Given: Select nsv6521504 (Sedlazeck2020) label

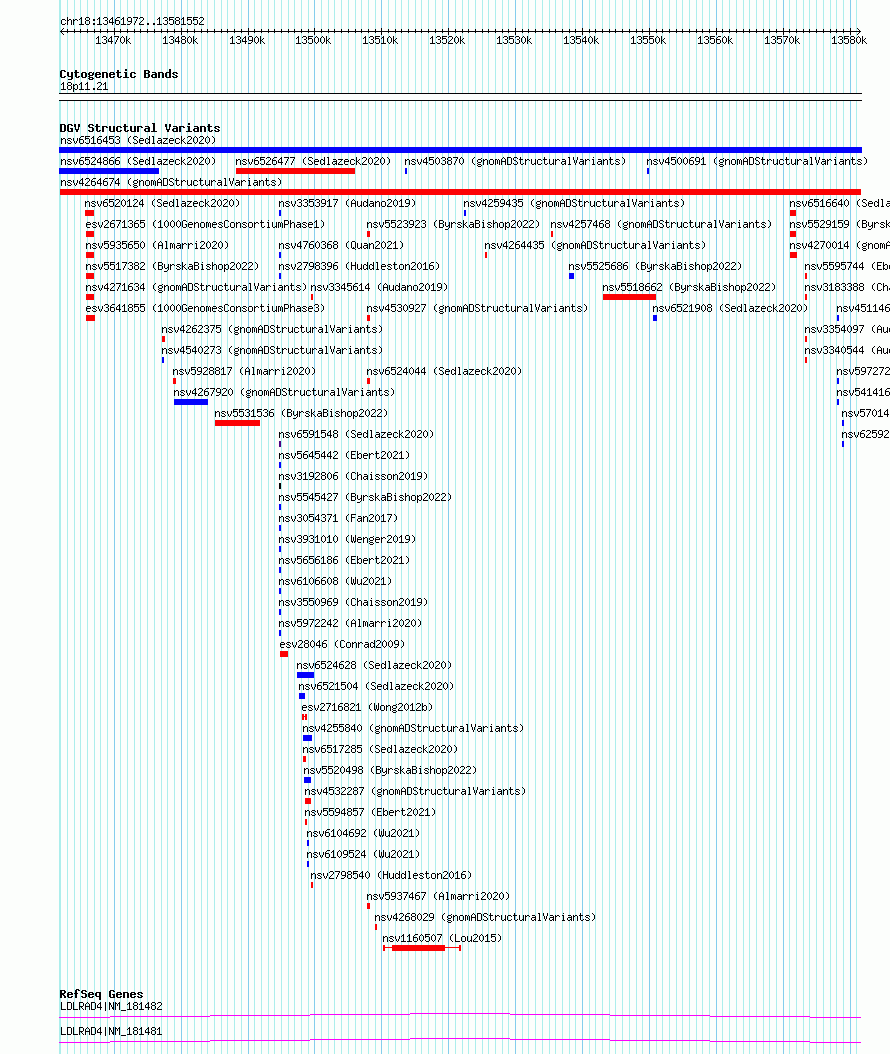Looking at the screenshot, I should pos(376,686).
